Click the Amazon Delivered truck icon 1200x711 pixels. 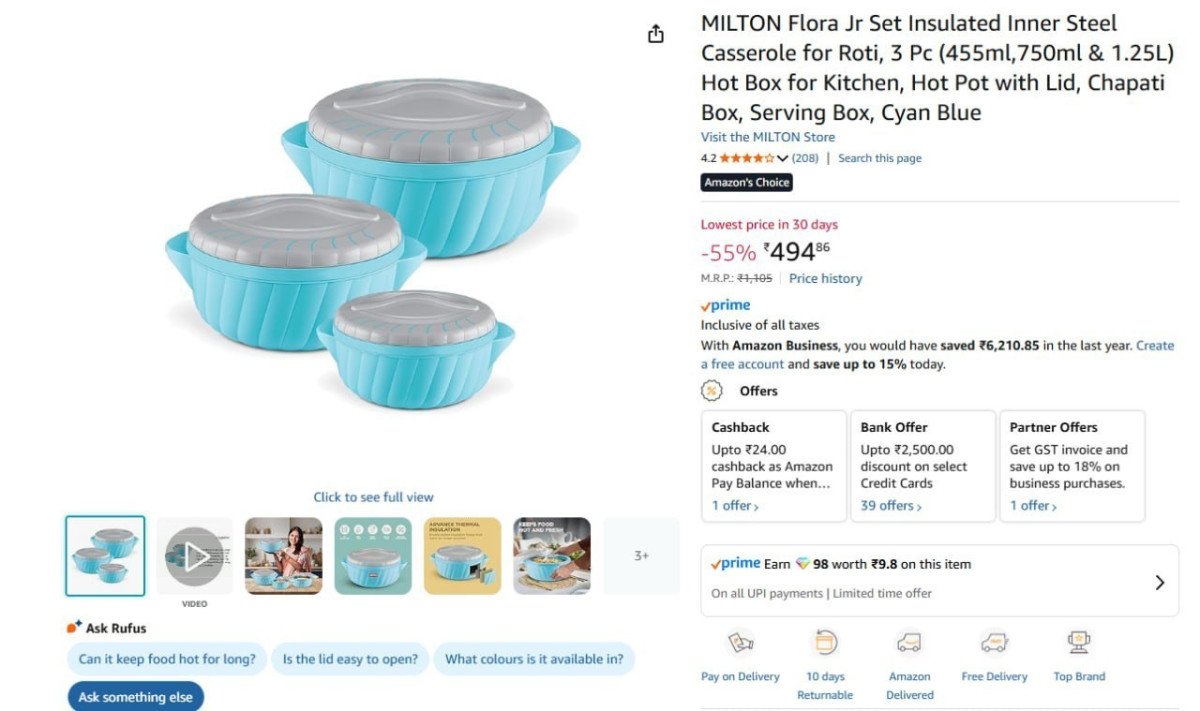point(909,643)
